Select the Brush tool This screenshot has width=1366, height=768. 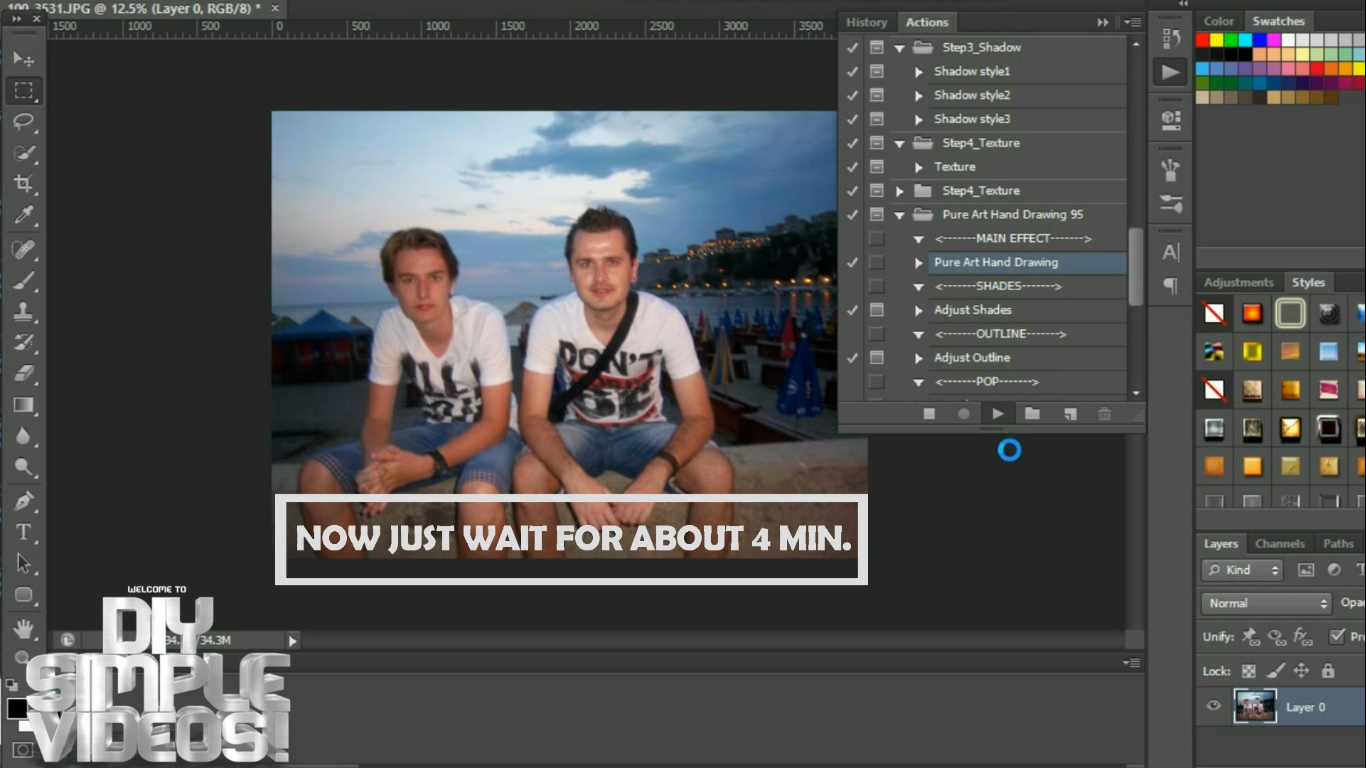(23, 280)
